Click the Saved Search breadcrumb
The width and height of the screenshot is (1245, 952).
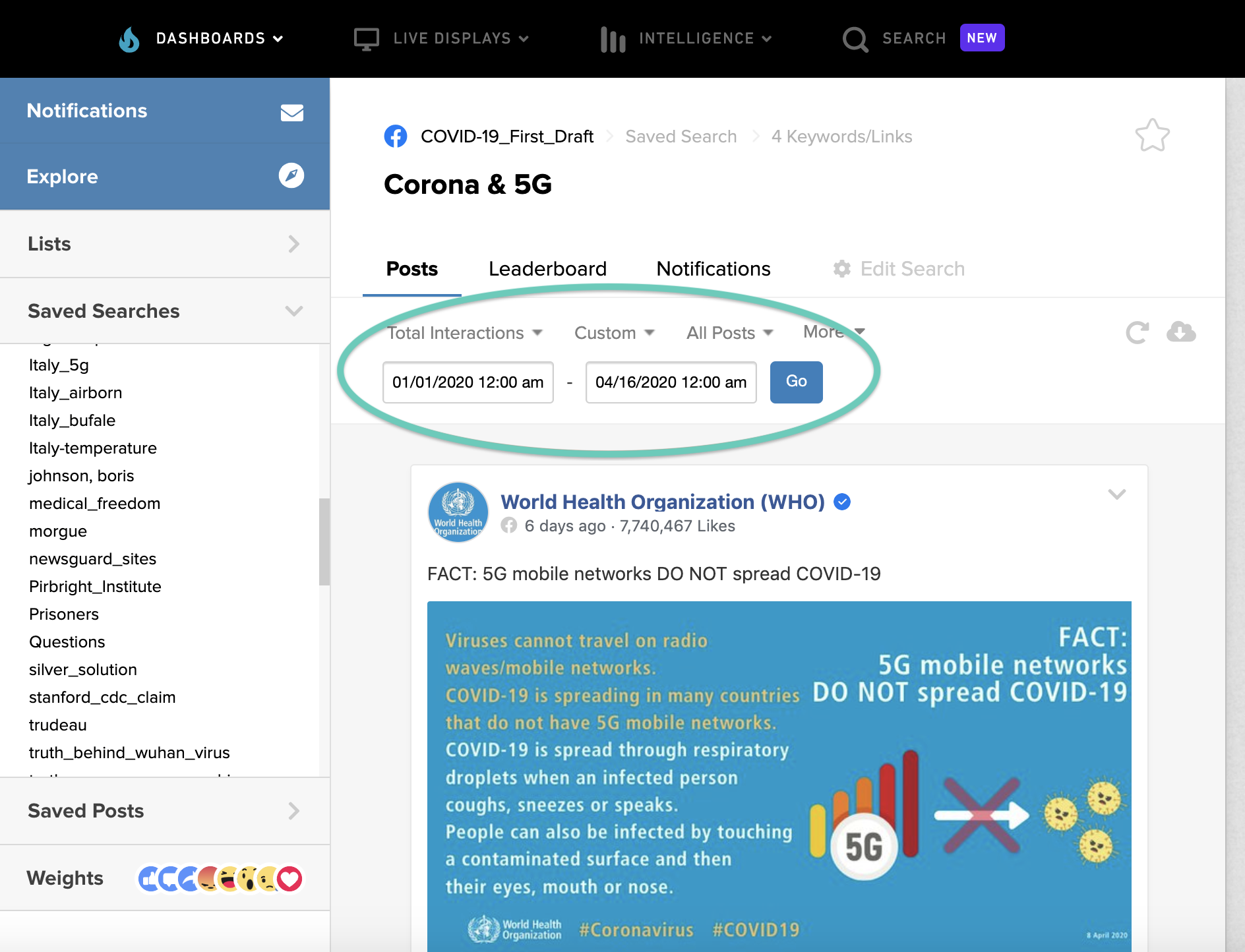pyautogui.click(x=681, y=136)
